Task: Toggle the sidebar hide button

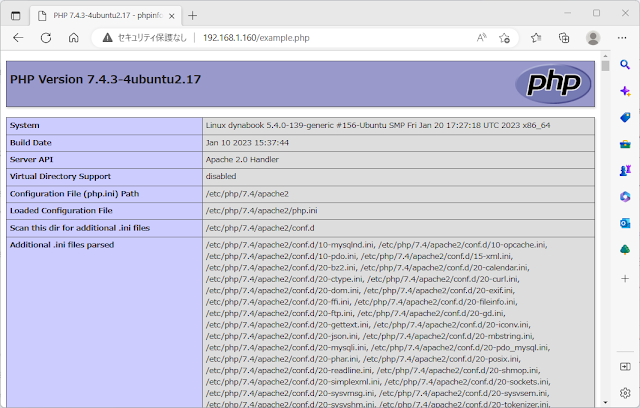Action: point(625,366)
